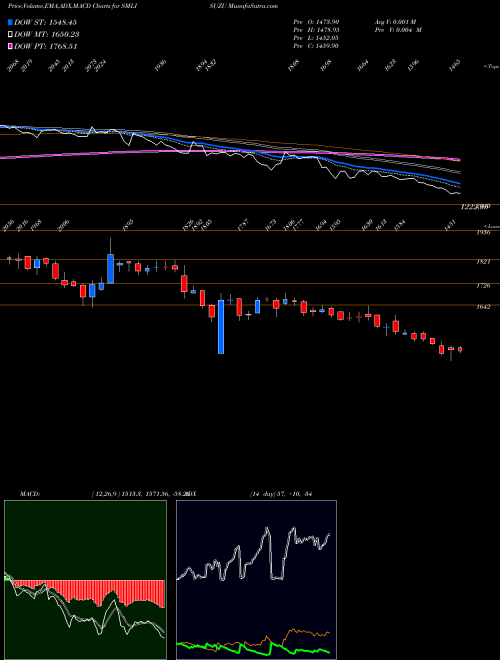Image resolution: width=500 pixels, height=660 pixels.
Task: Click the 'Avg V: 0.001 M' volume text
Action: 395,22
